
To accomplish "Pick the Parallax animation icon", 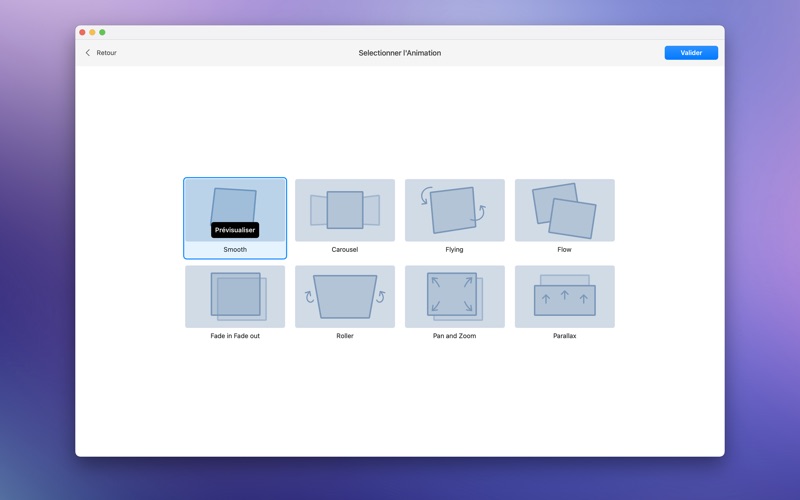I will [565, 296].
